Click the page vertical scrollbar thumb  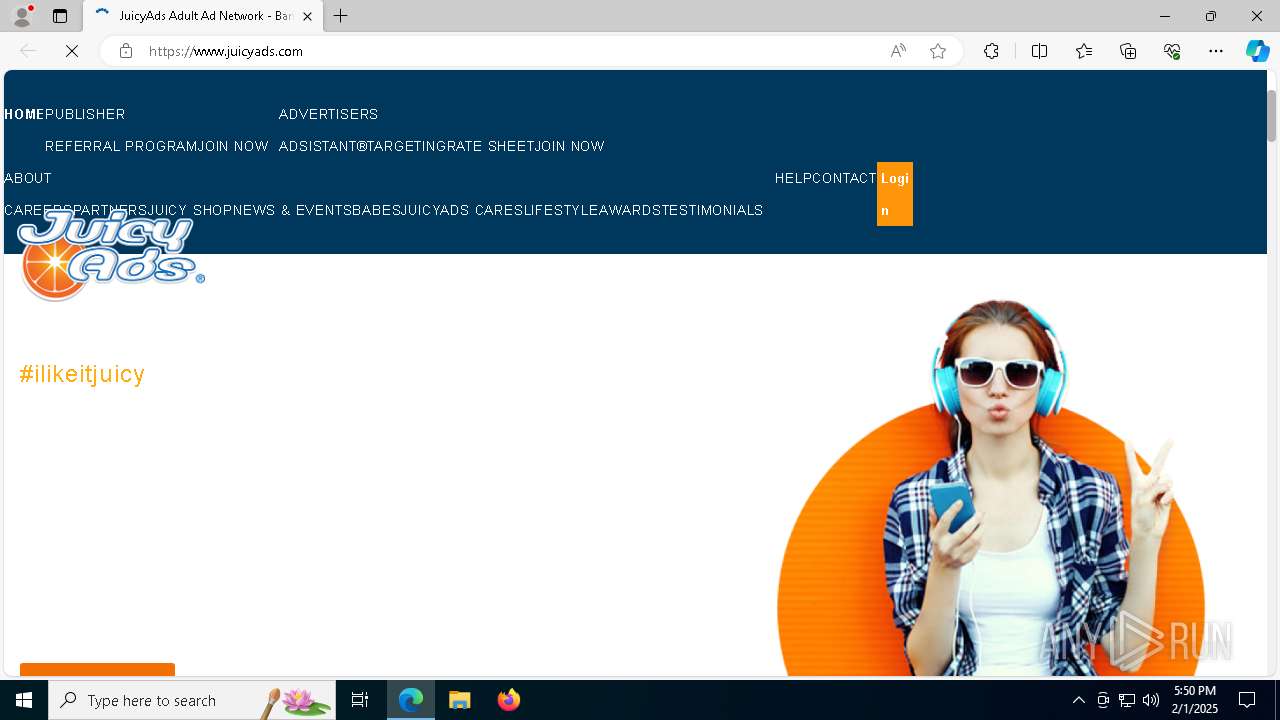coord(1272,115)
